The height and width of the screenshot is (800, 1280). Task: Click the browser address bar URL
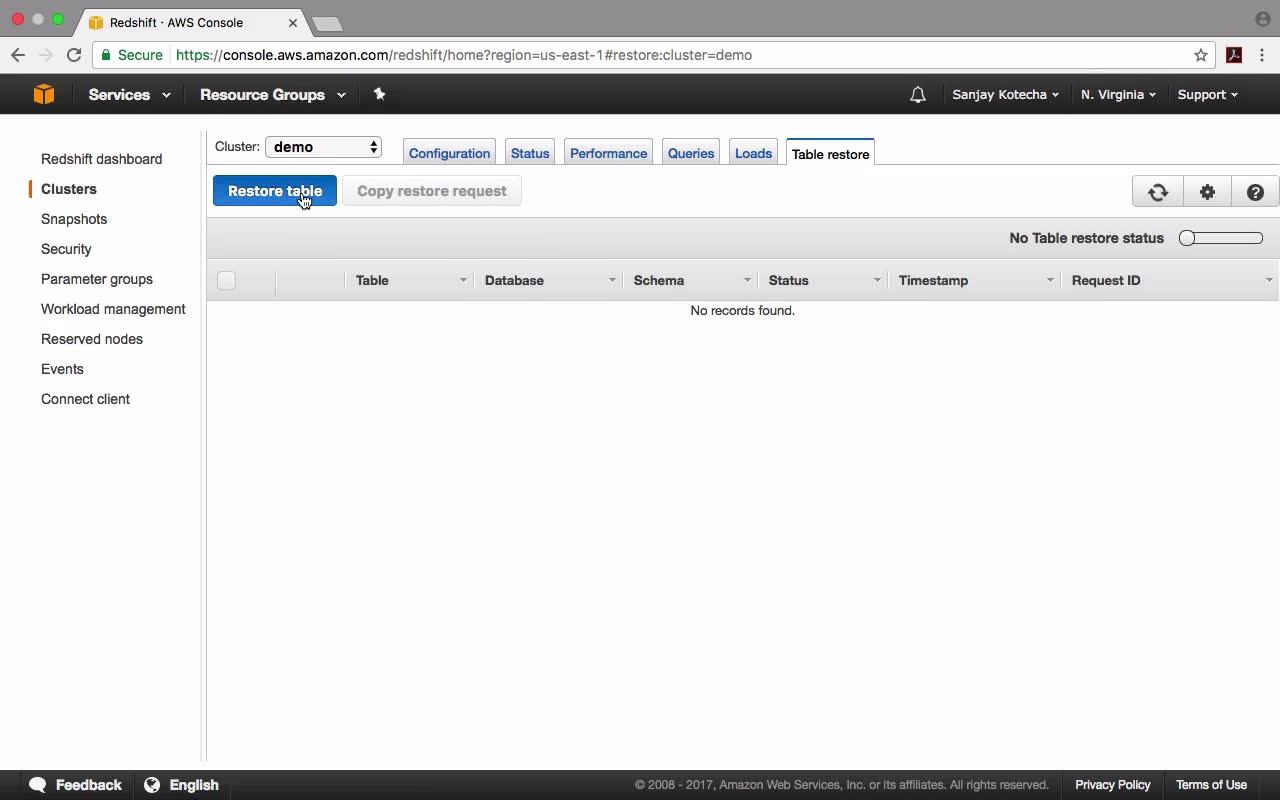click(x=464, y=55)
